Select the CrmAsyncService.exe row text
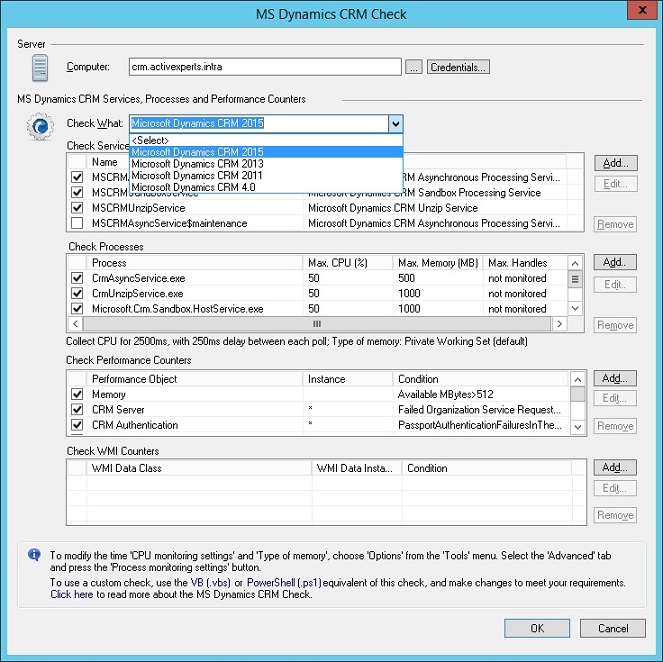 (139, 278)
